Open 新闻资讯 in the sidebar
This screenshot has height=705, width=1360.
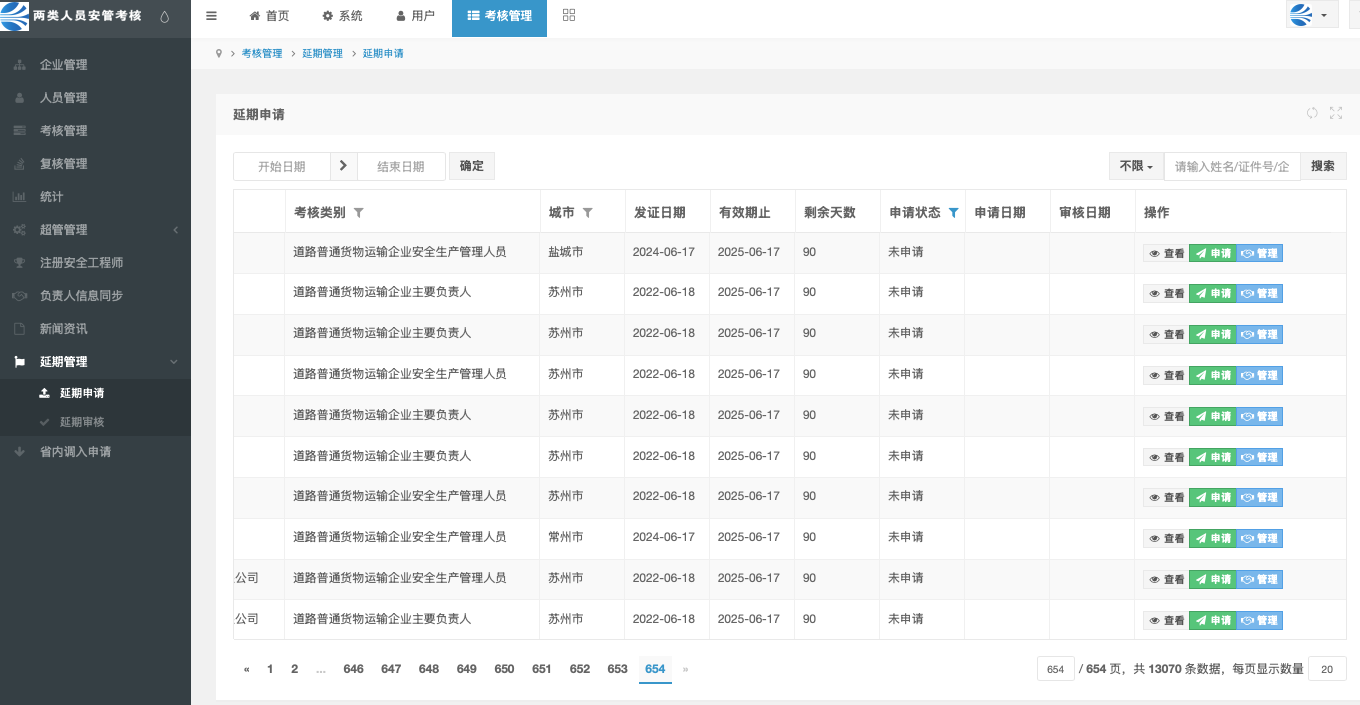(95, 329)
